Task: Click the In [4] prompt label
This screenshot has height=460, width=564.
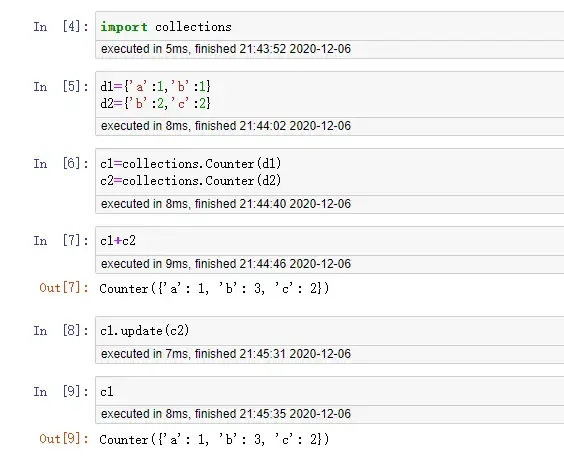Action: pos(61,27)
